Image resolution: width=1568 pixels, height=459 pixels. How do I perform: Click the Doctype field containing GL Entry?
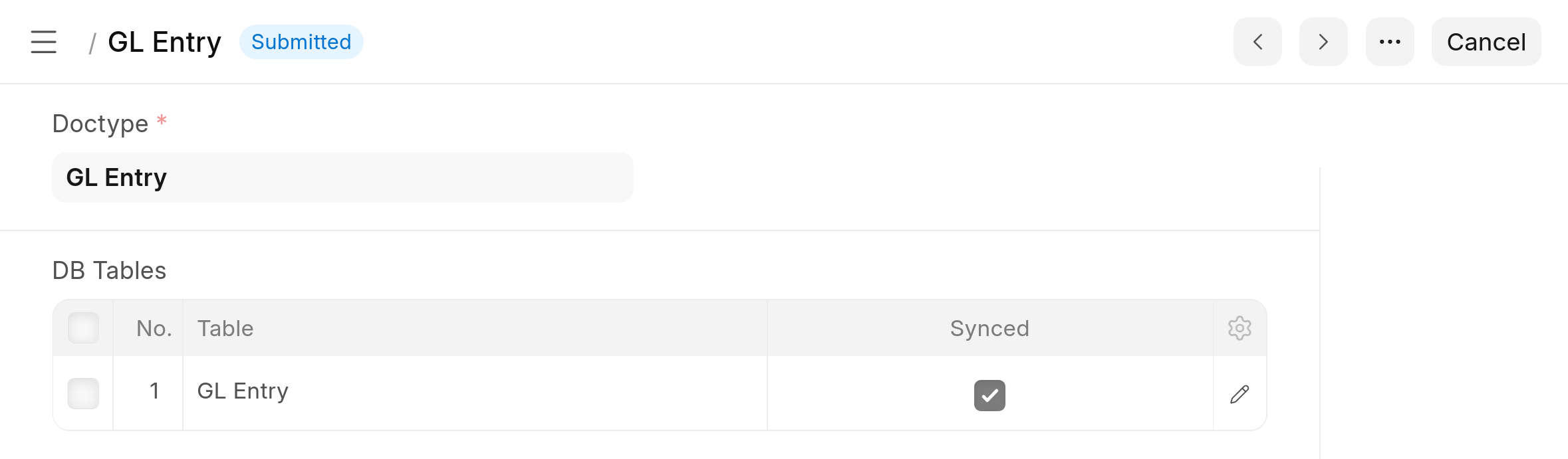click(342, 177)
